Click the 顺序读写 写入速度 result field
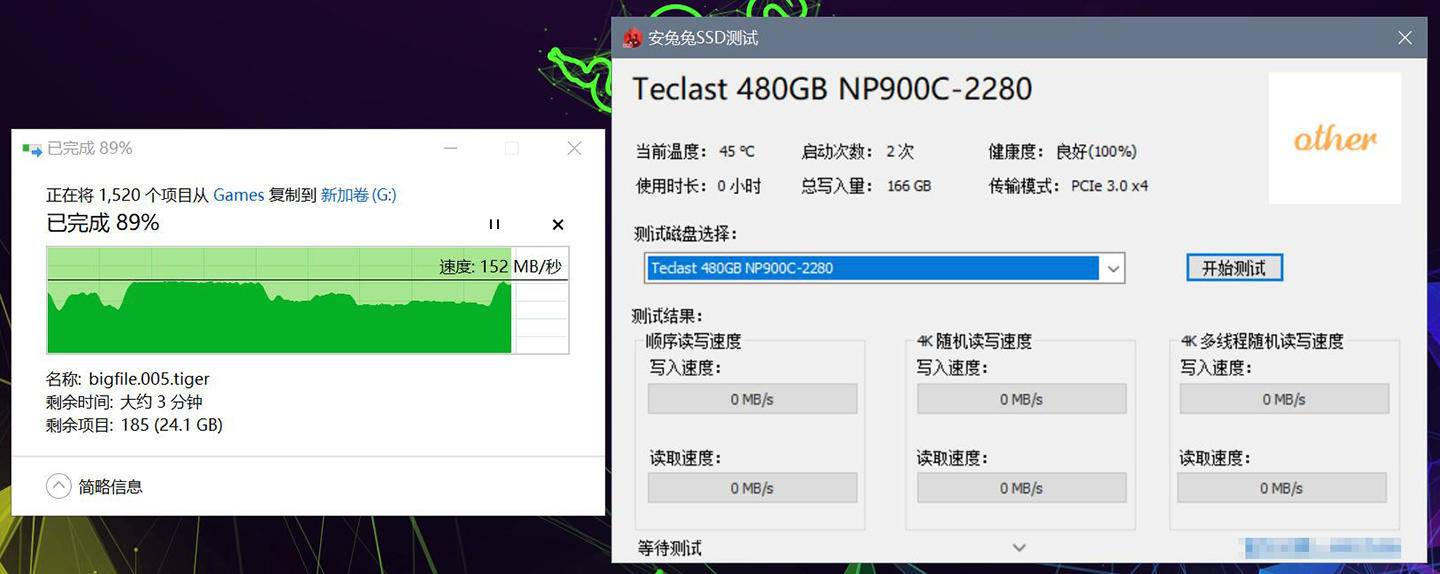The height and width of the screenshot is (574, 1440). click(x=752, y=399)
